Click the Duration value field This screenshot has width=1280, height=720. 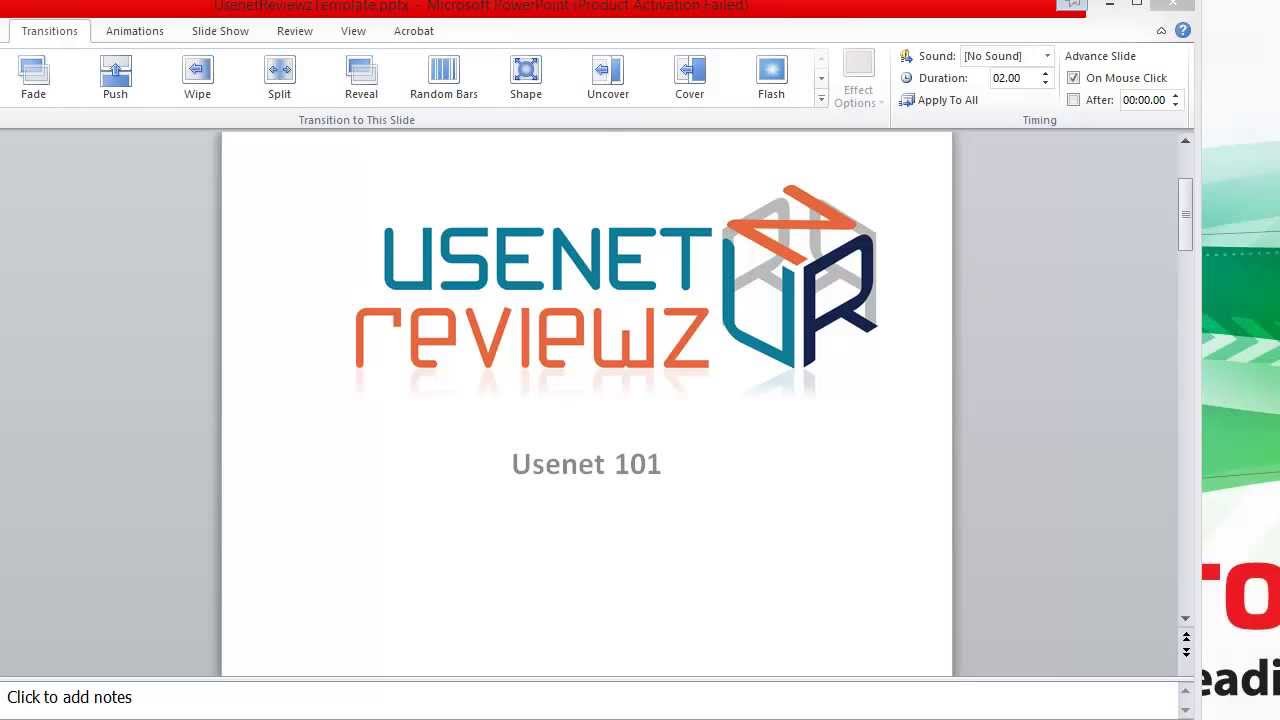tap(1013, 78)
